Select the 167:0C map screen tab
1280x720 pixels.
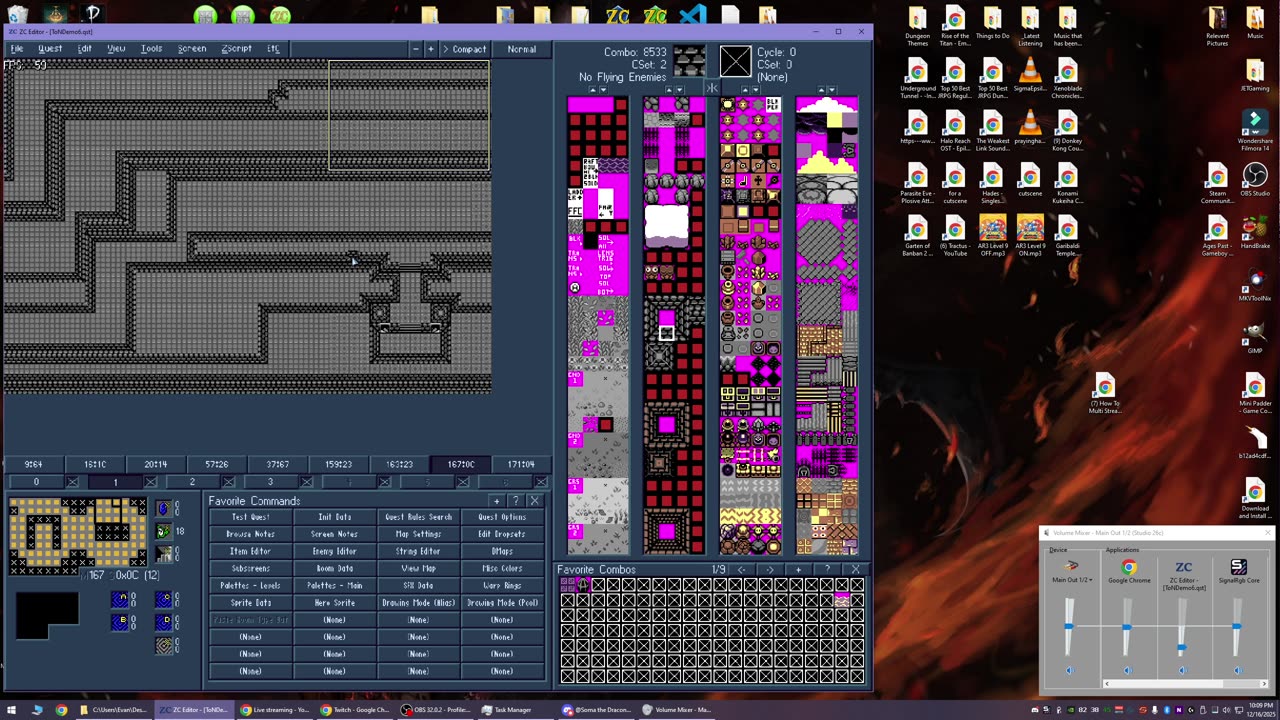tap(461, 464)
